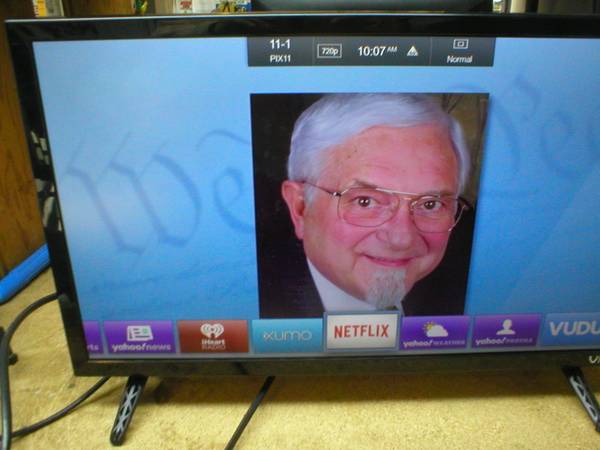Viewport: 600px width, 450px height.
Task: Select the Normal picture mode label
Action: click(461, 59)
